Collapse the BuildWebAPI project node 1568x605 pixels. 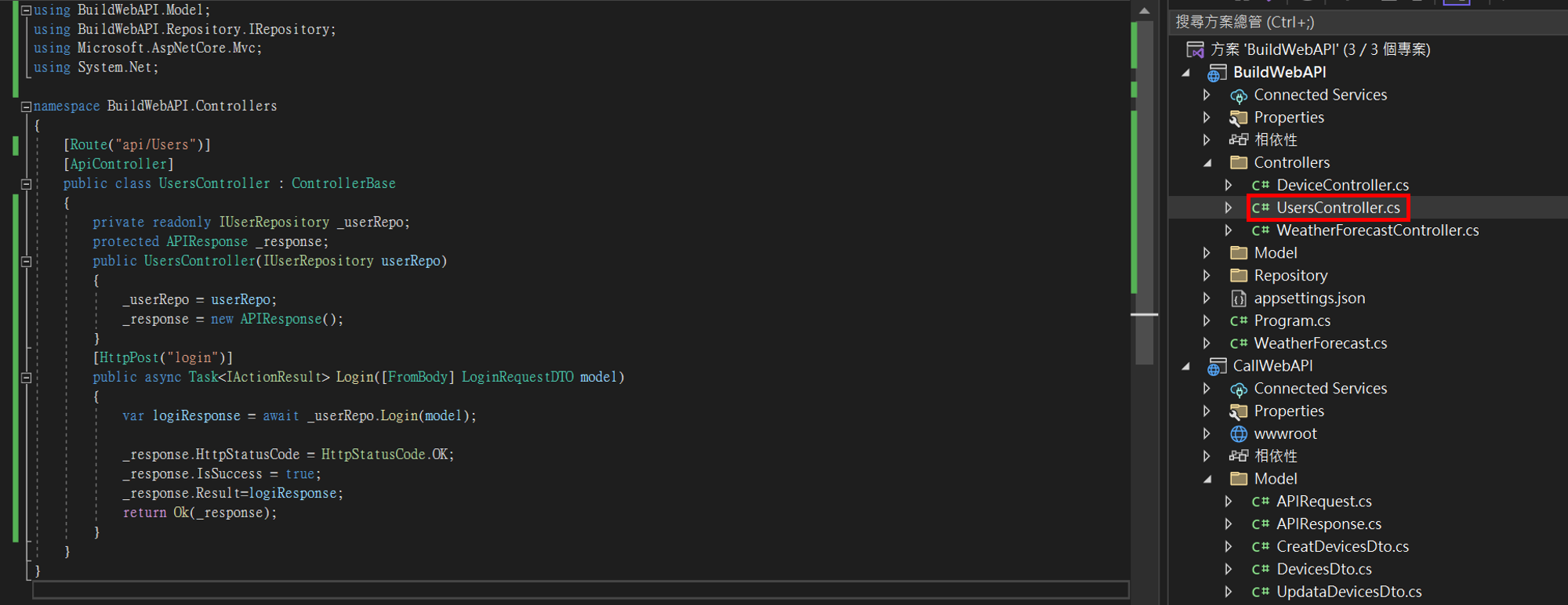coord(1187,73)
